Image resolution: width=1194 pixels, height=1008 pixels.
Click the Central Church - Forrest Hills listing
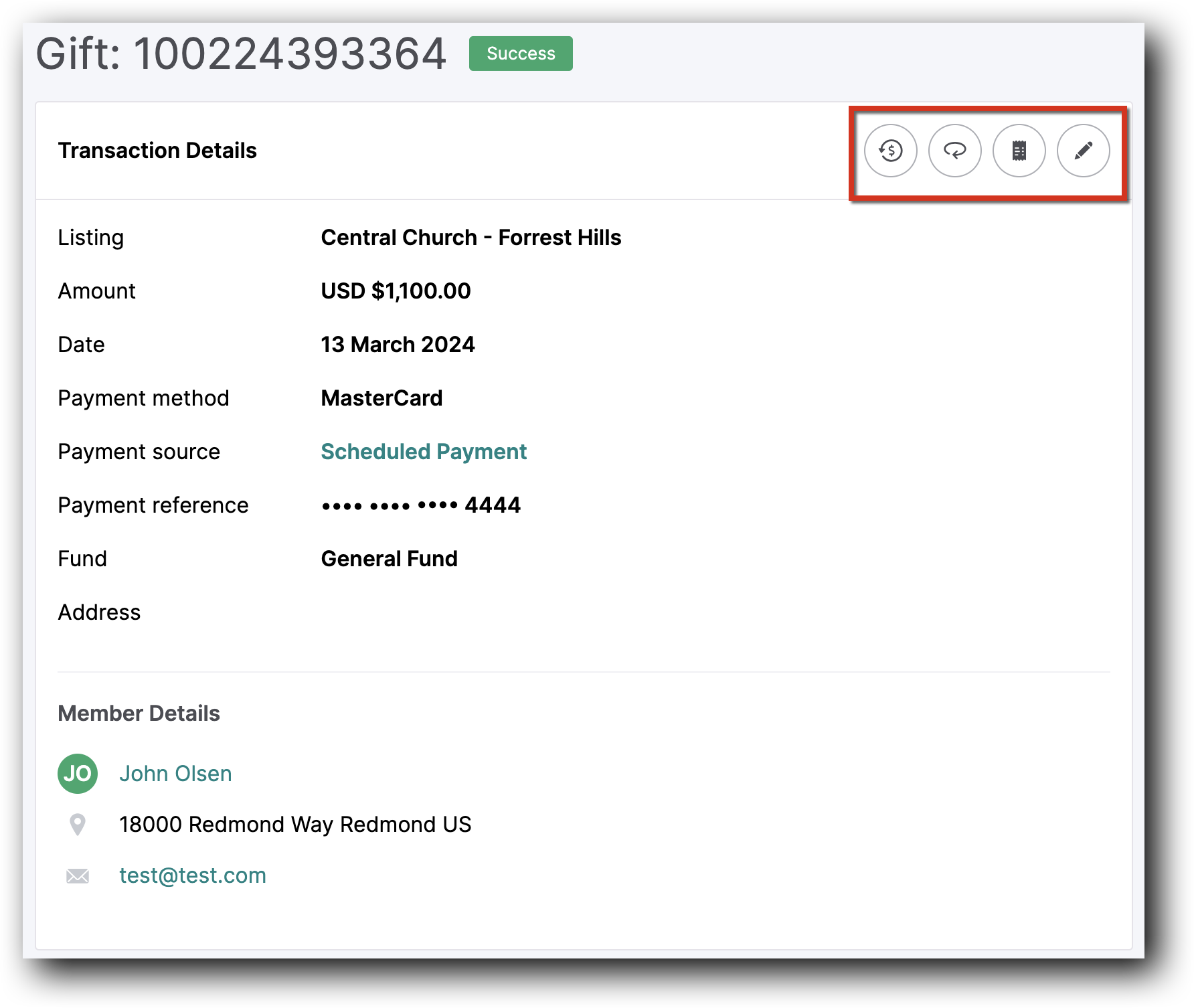(x=471, y=237)
